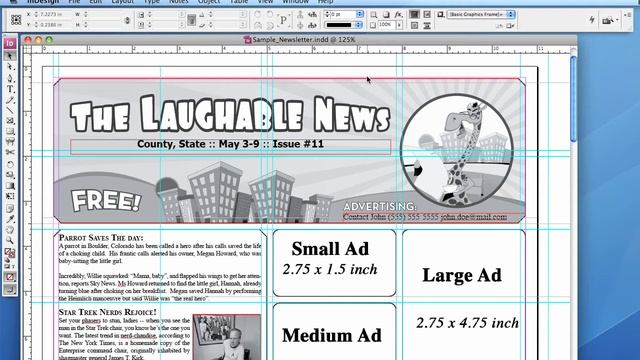Screen dimensions: 640x360
Task: Open the Bridge icon in control panel
Action: tap(607, 20)
